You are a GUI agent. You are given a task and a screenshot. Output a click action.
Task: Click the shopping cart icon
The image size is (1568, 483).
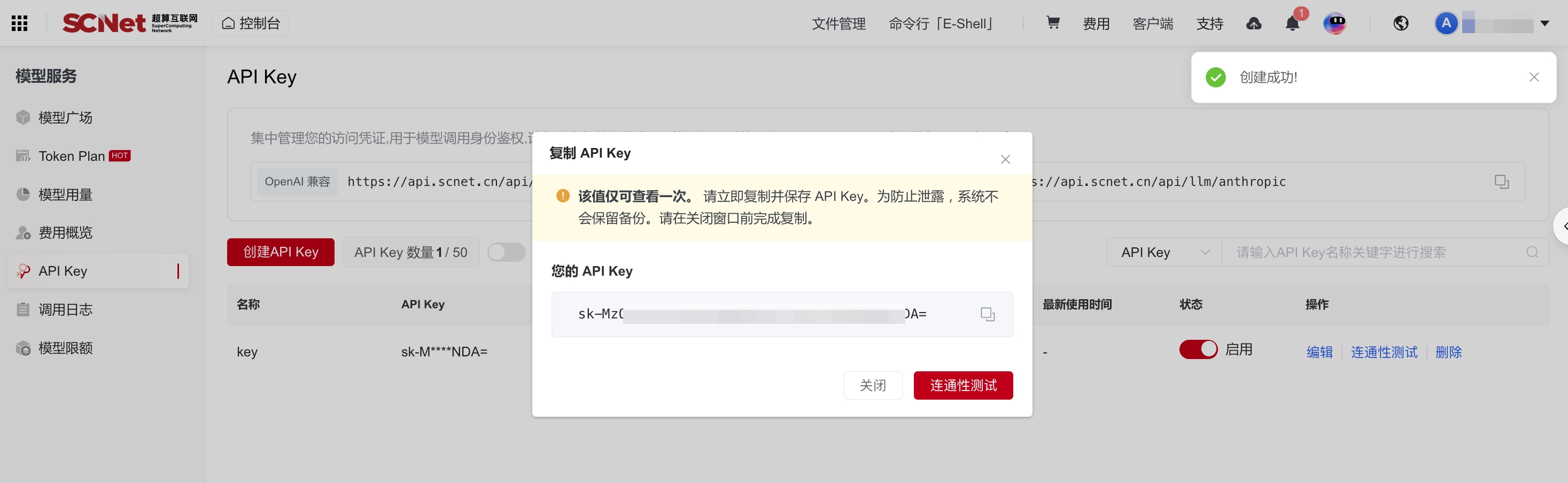pyautogui.click(x=1053, y=23)
